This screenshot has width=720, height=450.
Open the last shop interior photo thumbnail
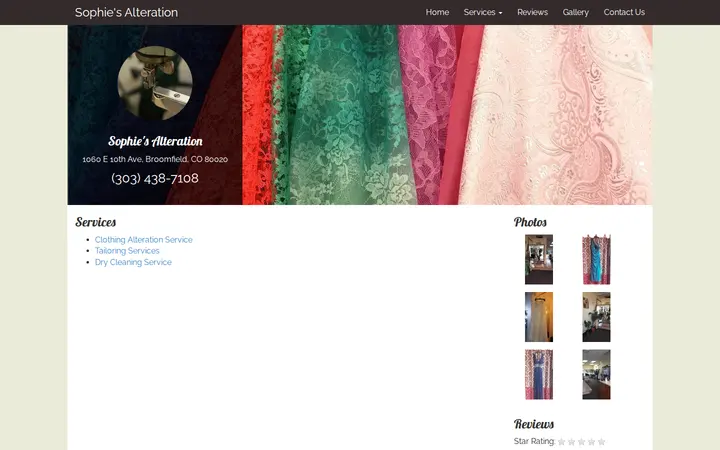click(596, 374)
